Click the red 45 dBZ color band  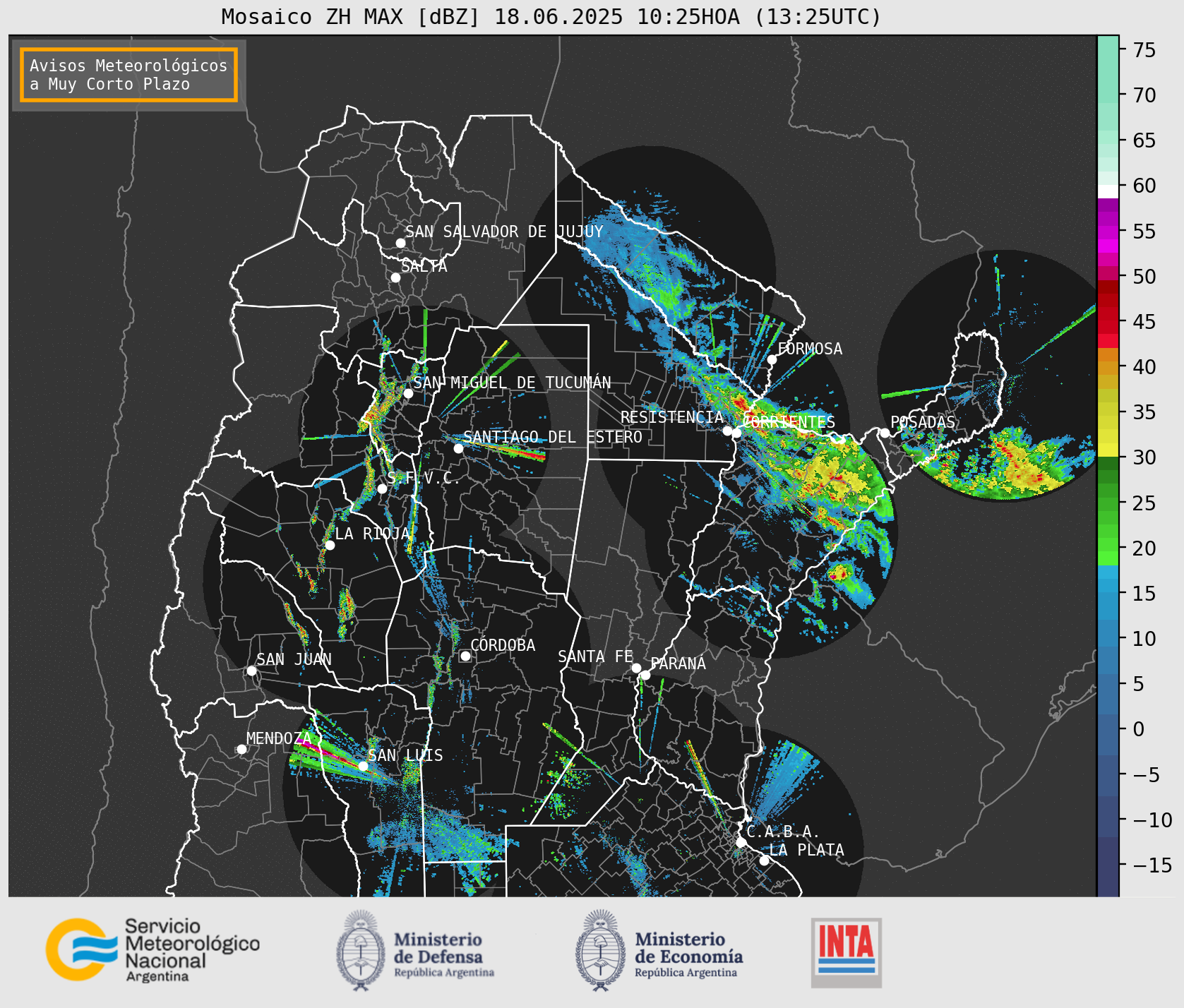(1108, 327)
